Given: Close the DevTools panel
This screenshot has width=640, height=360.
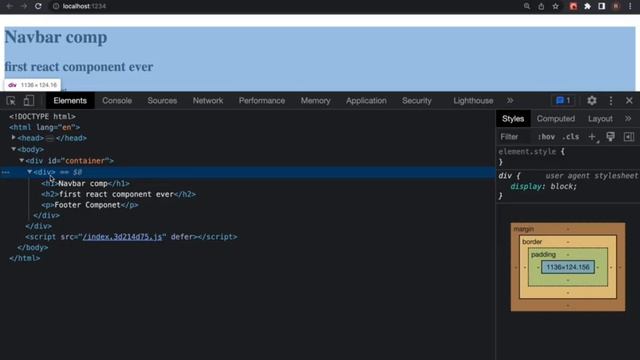Looking at the screenshot, I should (629, 100).
